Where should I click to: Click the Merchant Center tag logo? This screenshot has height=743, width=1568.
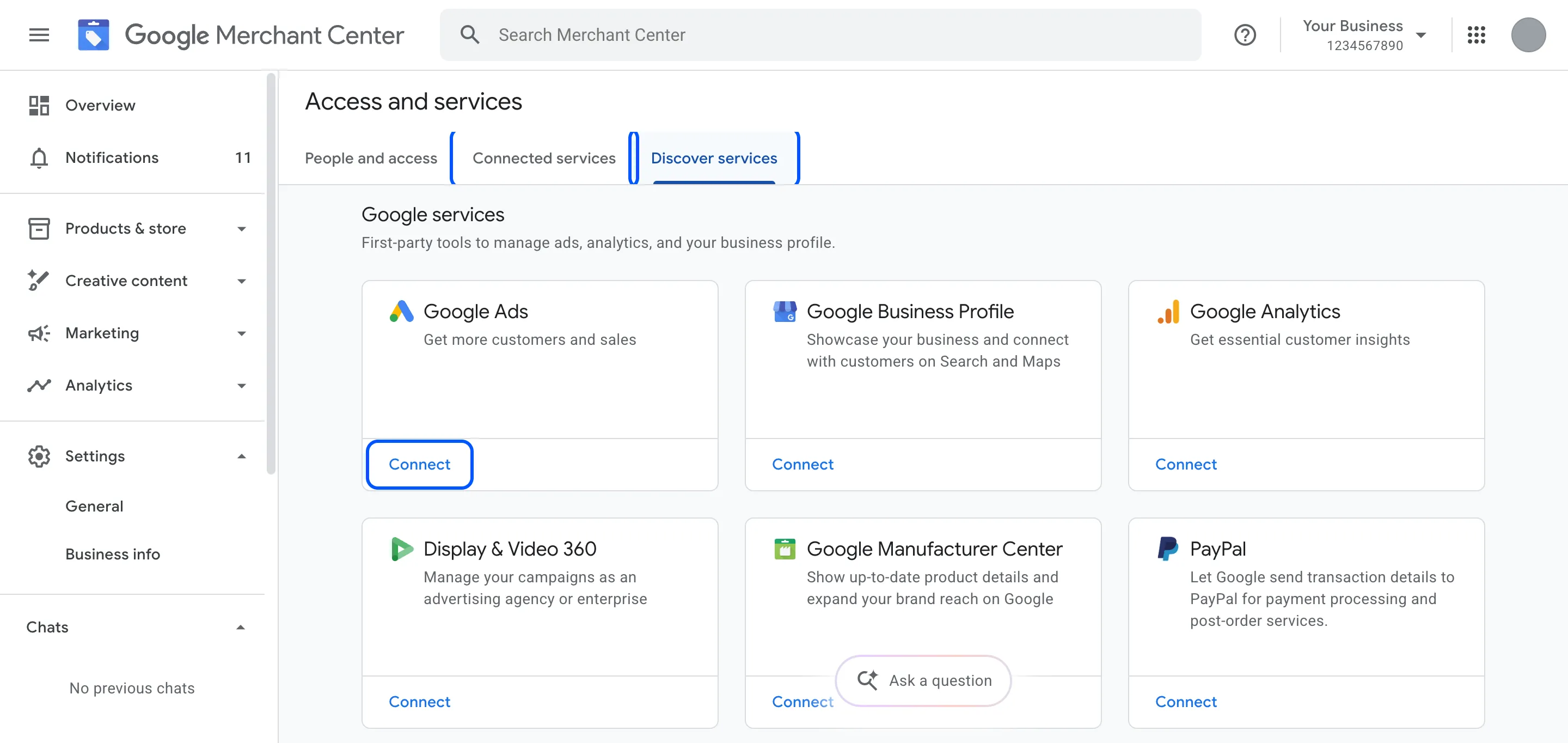tap(93, 35)
